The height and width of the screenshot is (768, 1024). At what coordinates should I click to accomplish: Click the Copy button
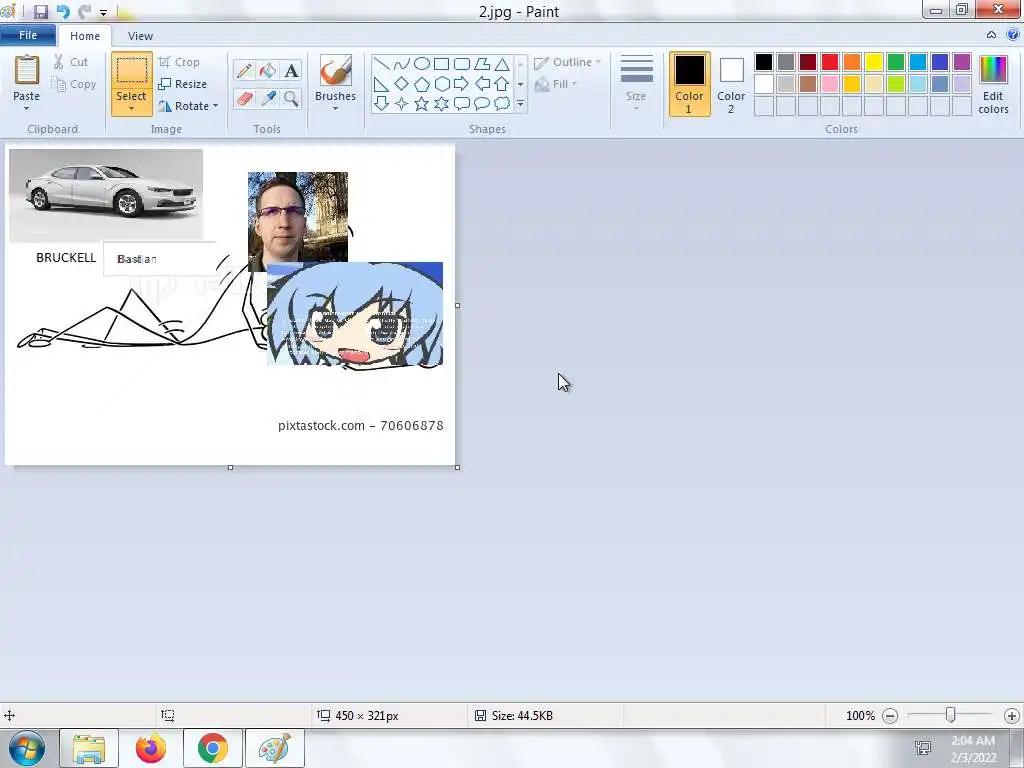74,84
